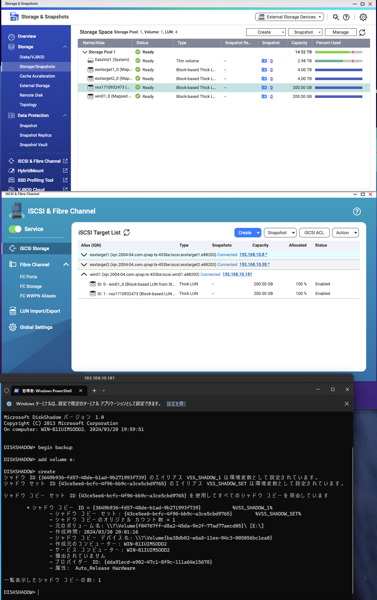Viewport: 377px width, 600px height.
Task: Click the snapshot camera icon for esxtarget1_0
Action: coord(264,70)
